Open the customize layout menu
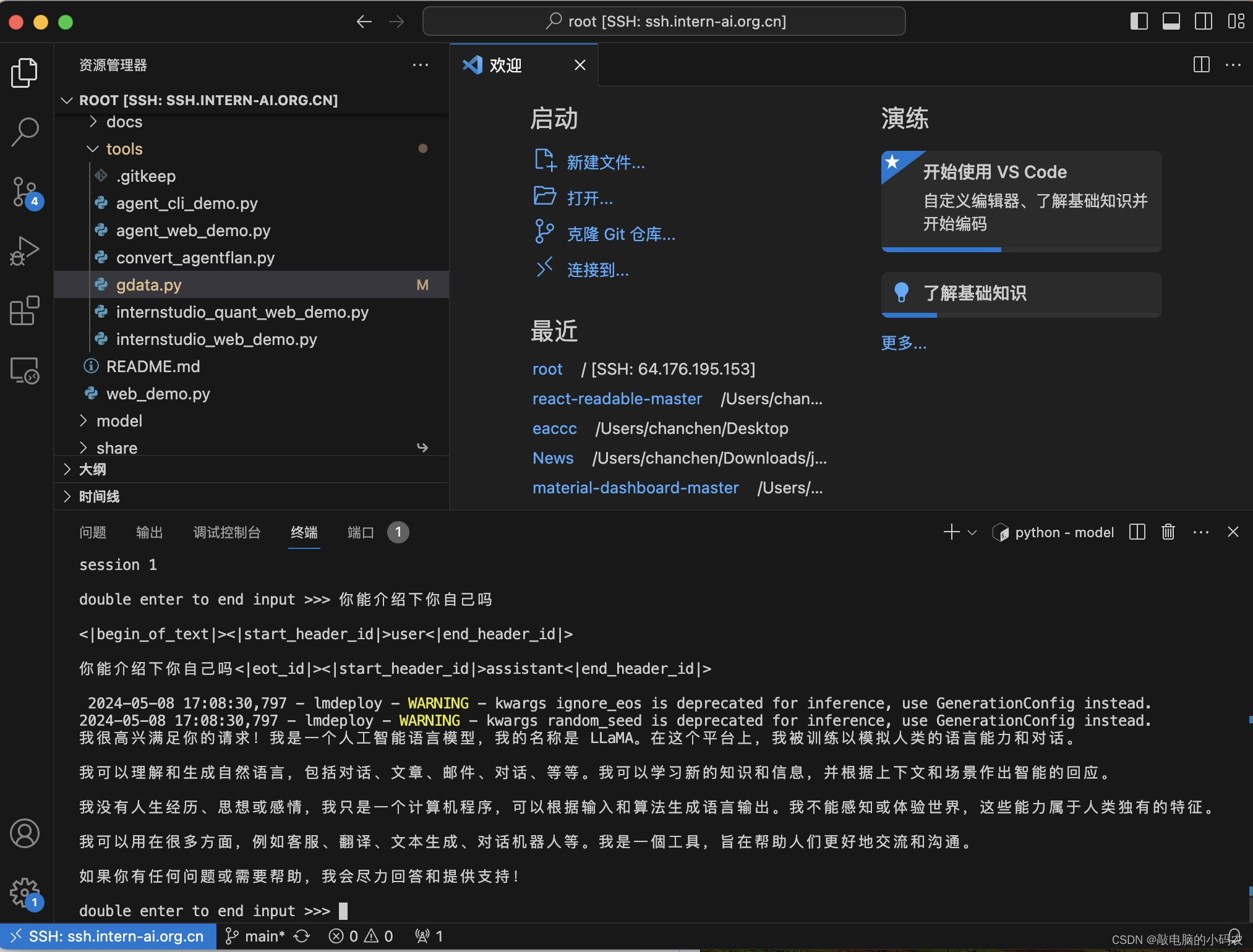Screen dimensions: 1253x952 [1236, 22]
